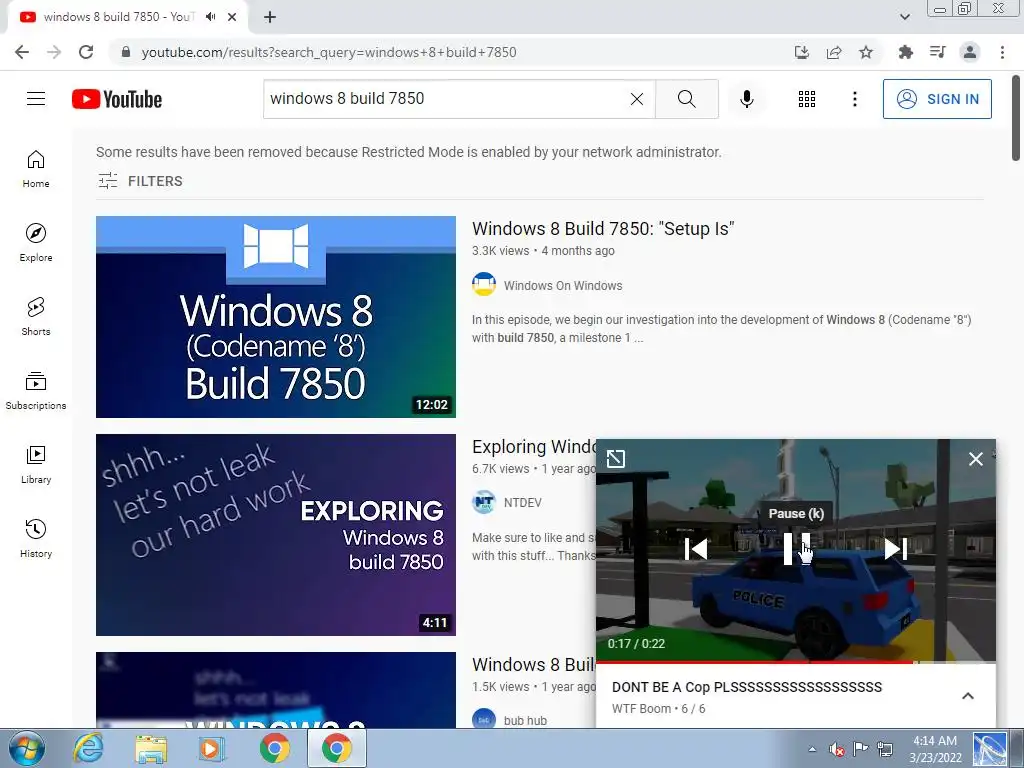Click the Windows On Windows channel avatar
This screenshot has height=768, width=1024.
[x=484, y=284]
